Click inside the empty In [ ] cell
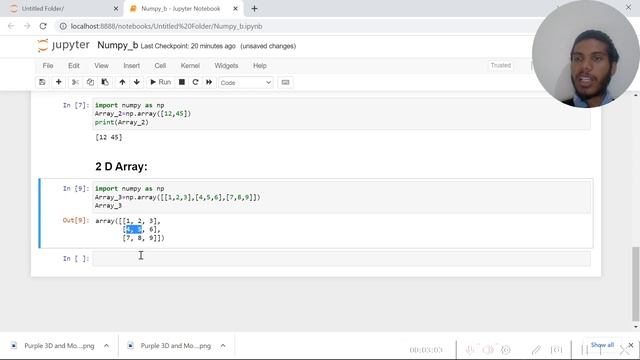Viewport: 640px width, 360px height. pos(341,259)
